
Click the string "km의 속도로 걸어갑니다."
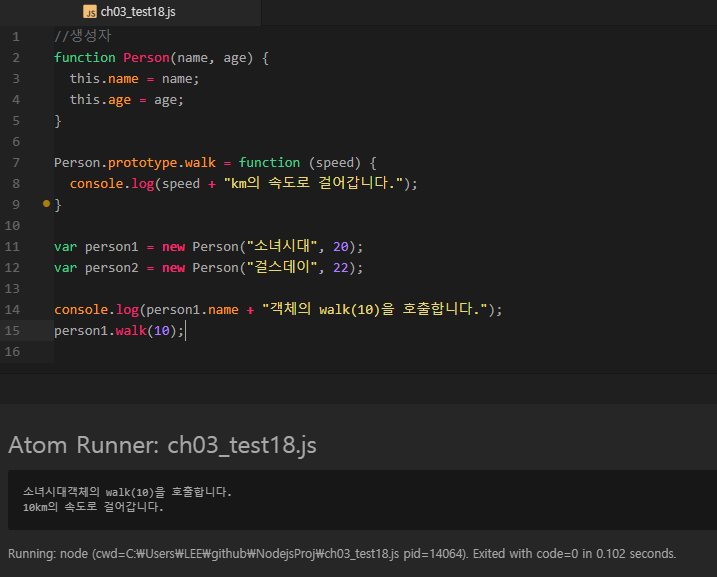(x=314, y=183)
